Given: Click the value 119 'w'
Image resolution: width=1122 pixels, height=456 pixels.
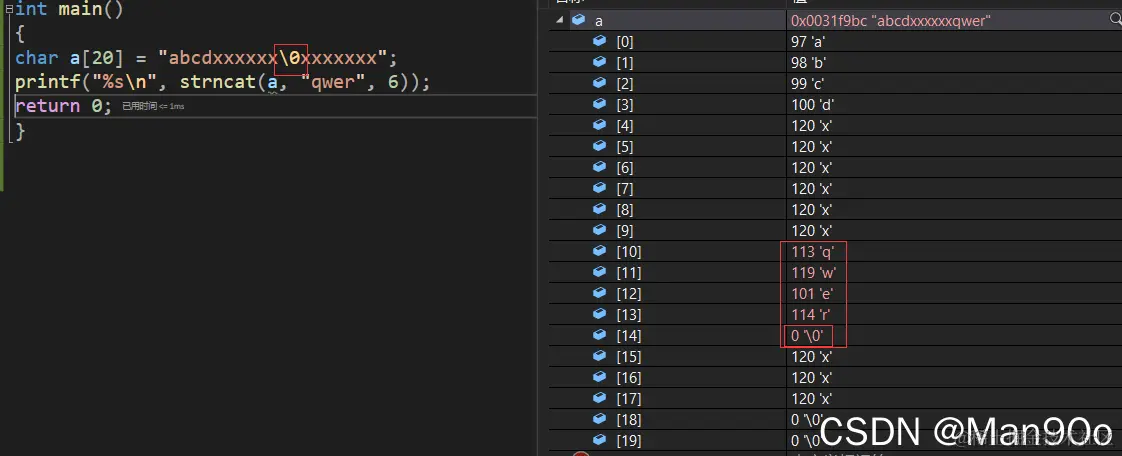Looking at the screenshot, I should (814, 273).
